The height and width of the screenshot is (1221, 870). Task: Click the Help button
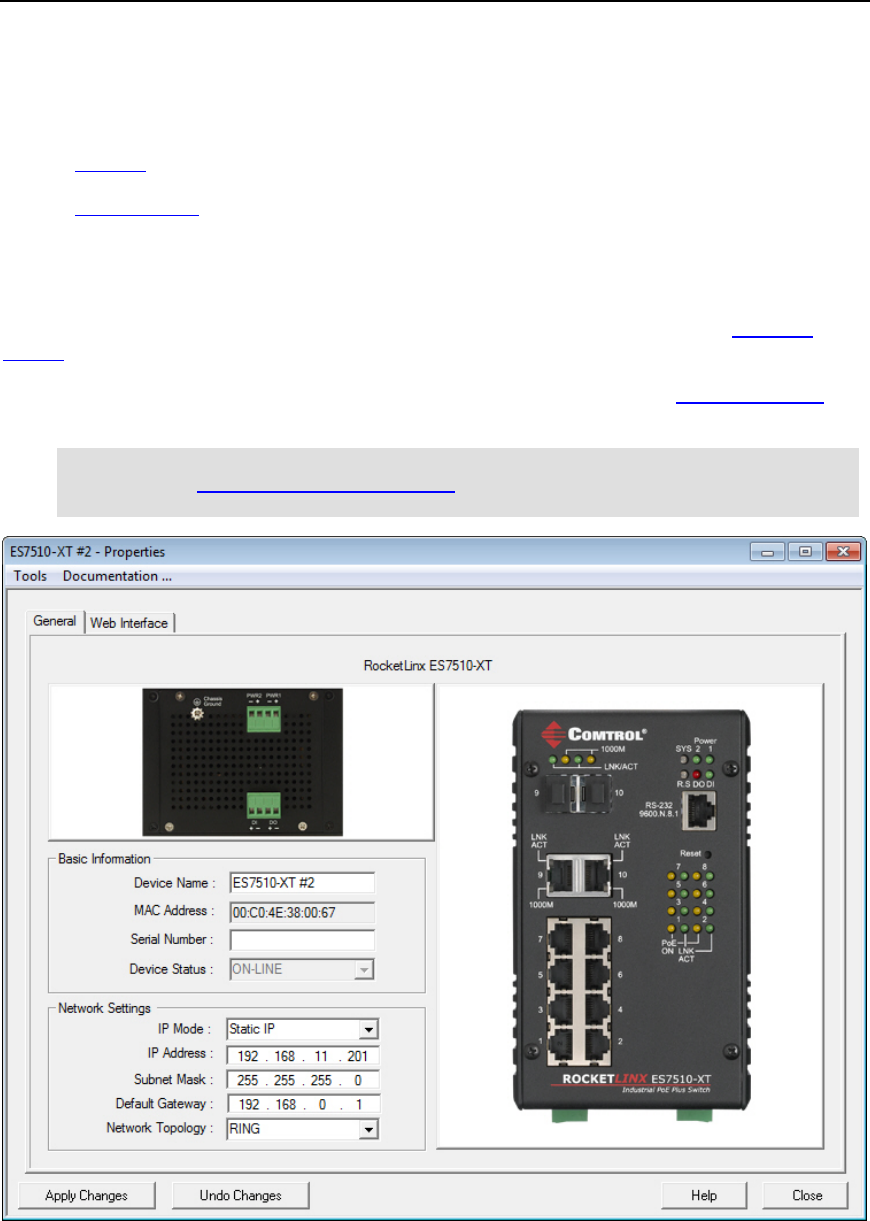tap(704, 1195)
